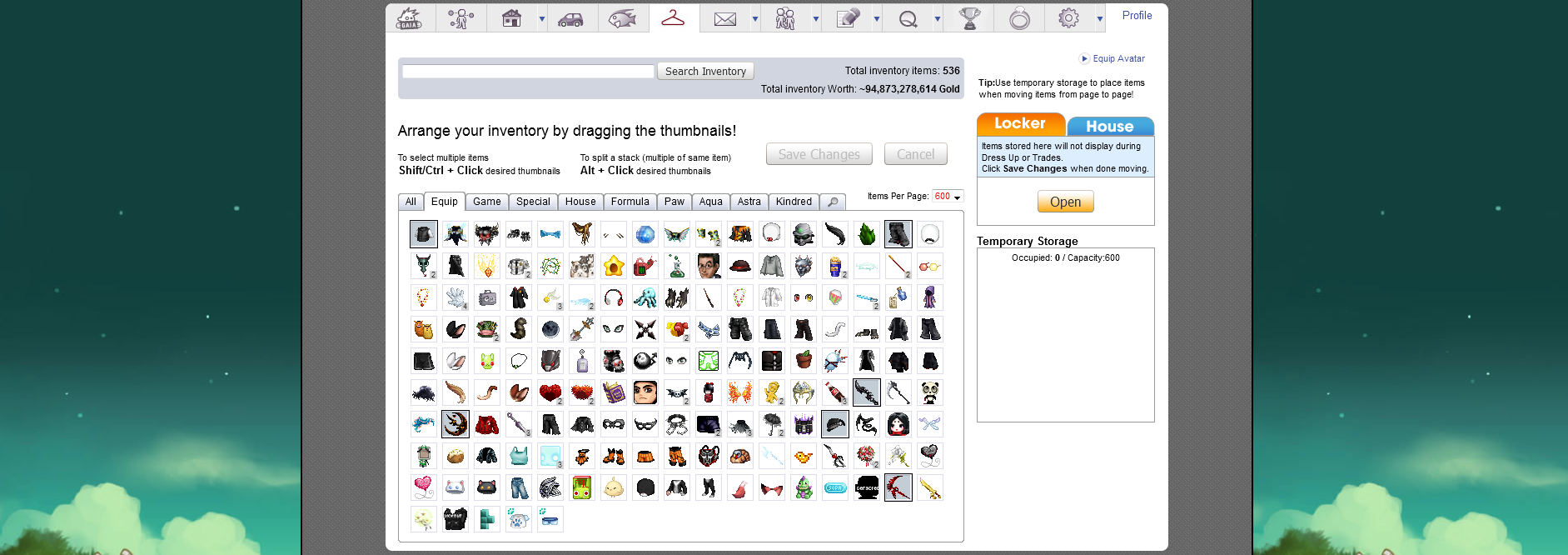Viewport: 1568px width, 555px height.
Task: Select the wardrobe hanger tab
Action: 674,17
